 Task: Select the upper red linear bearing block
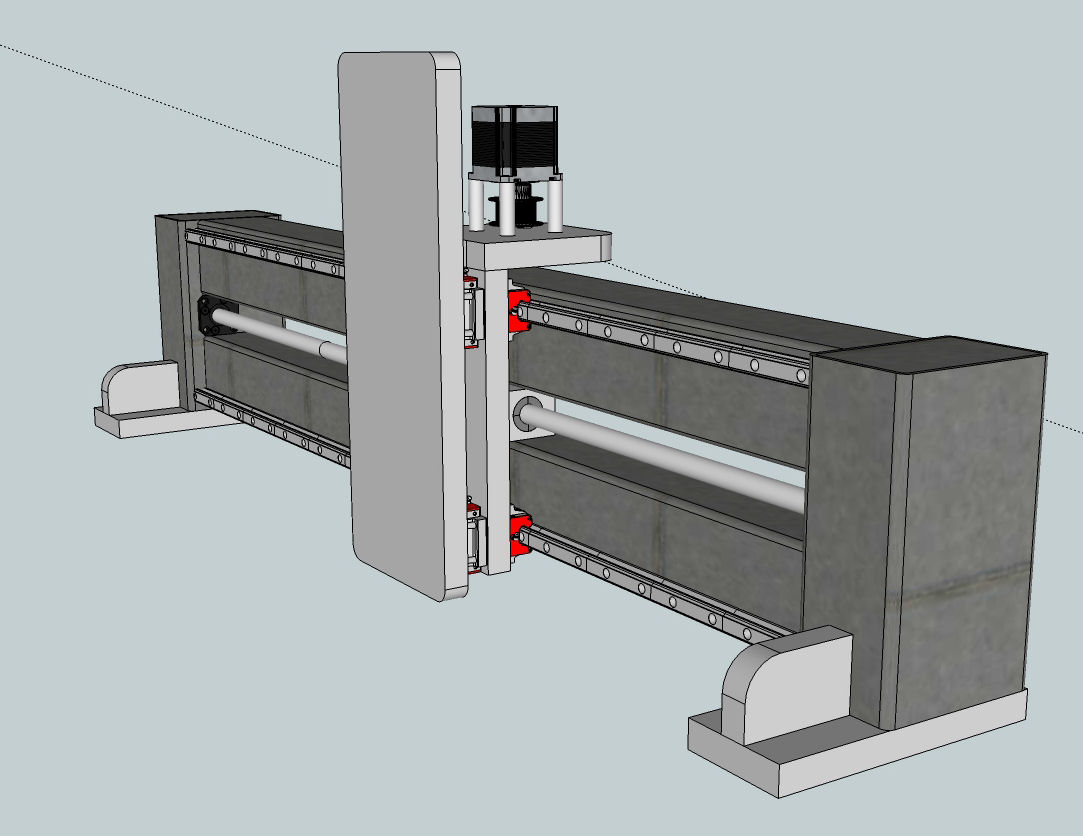click(x=519, y=311)
